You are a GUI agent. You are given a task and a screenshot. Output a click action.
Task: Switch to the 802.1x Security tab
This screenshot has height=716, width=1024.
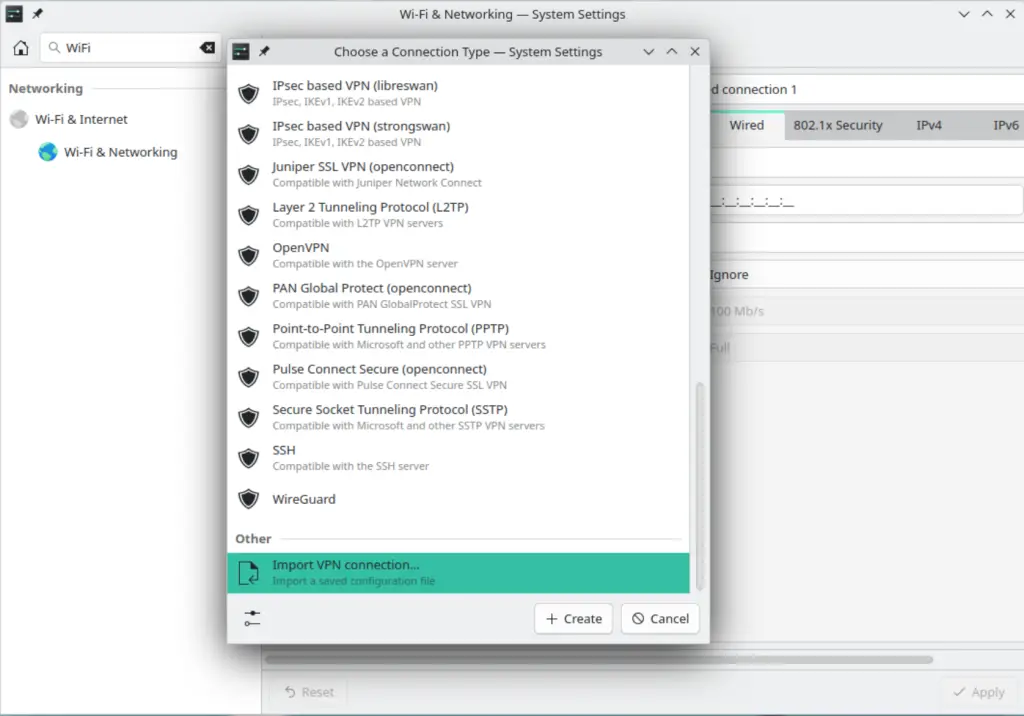(x=838, y=125)
